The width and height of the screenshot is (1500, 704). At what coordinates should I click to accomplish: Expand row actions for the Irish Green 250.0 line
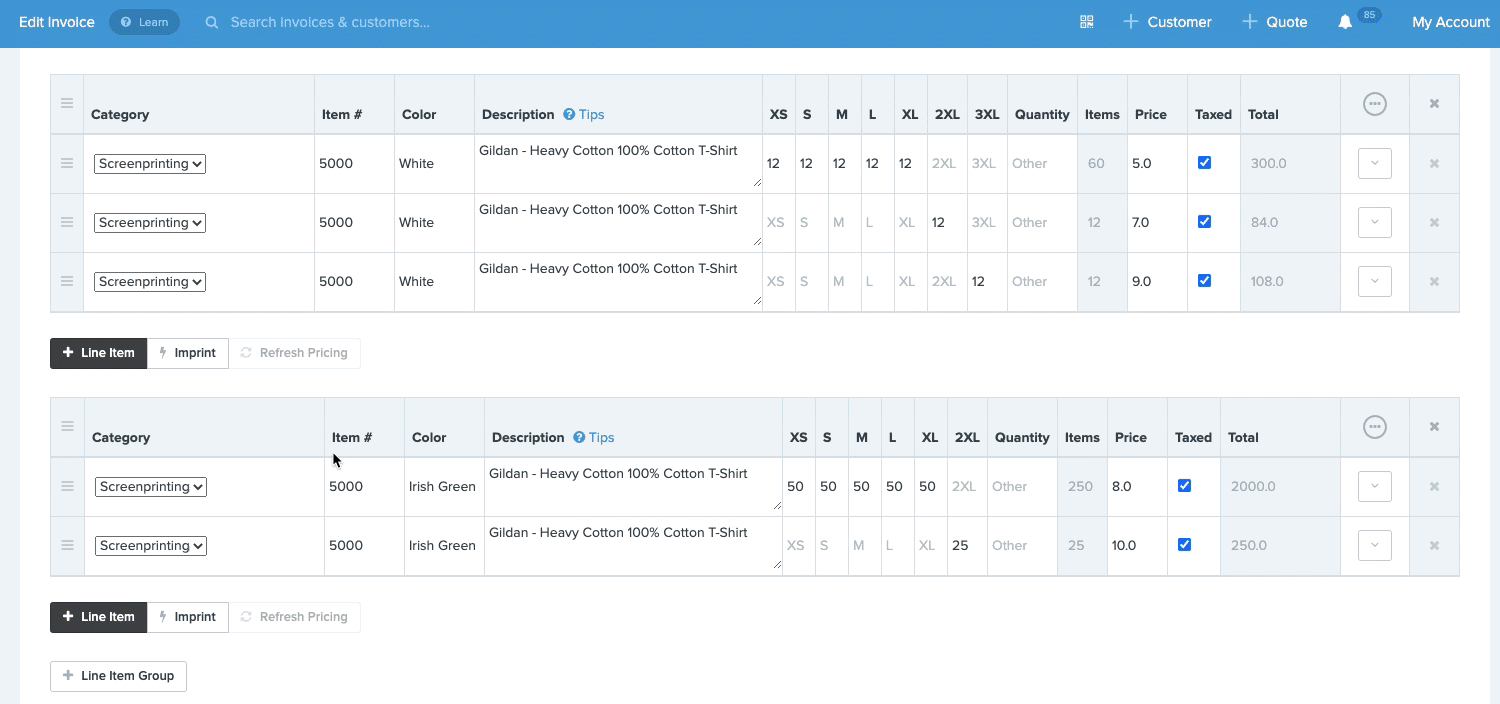click(1375, 546)
